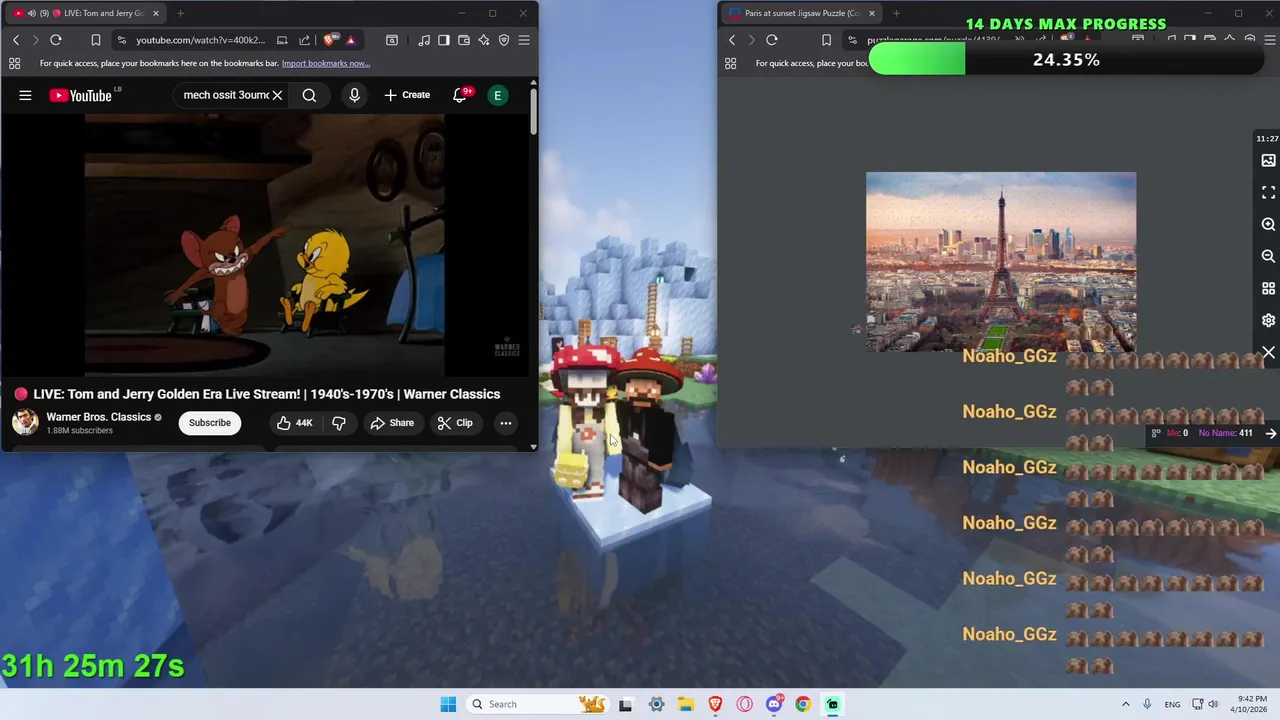1280x720 pixels.
Task: Click the youtube.com address bar URL
Action: click(x=201, y=40)
